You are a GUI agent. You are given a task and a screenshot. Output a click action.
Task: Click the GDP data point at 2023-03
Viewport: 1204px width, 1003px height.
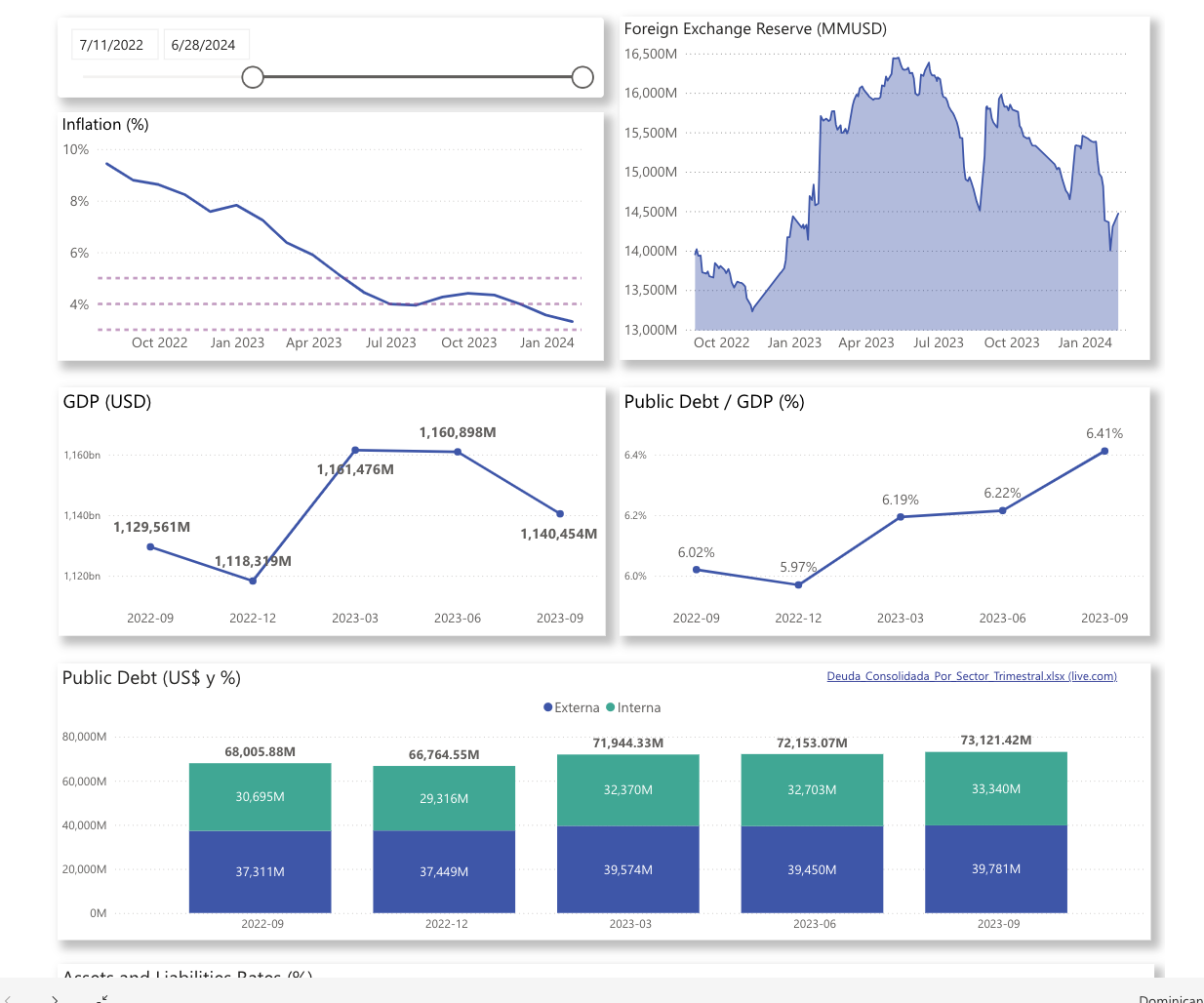pos(355,450)
